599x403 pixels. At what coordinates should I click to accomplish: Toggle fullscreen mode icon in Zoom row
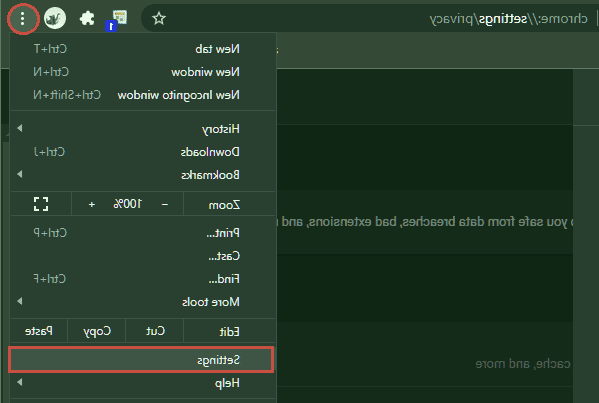[x=41, y=204]
